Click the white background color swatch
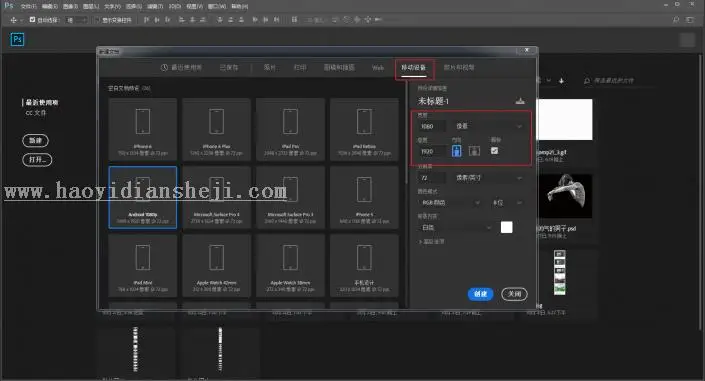This screenshot has width=705, height=381. click(x=506, y=228)
